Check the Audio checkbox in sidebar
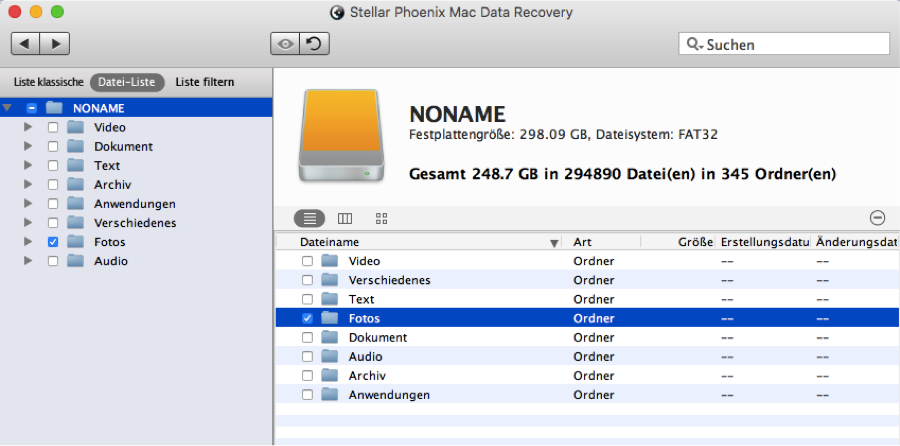Screen dimensions: 900x446 point(53,261)
